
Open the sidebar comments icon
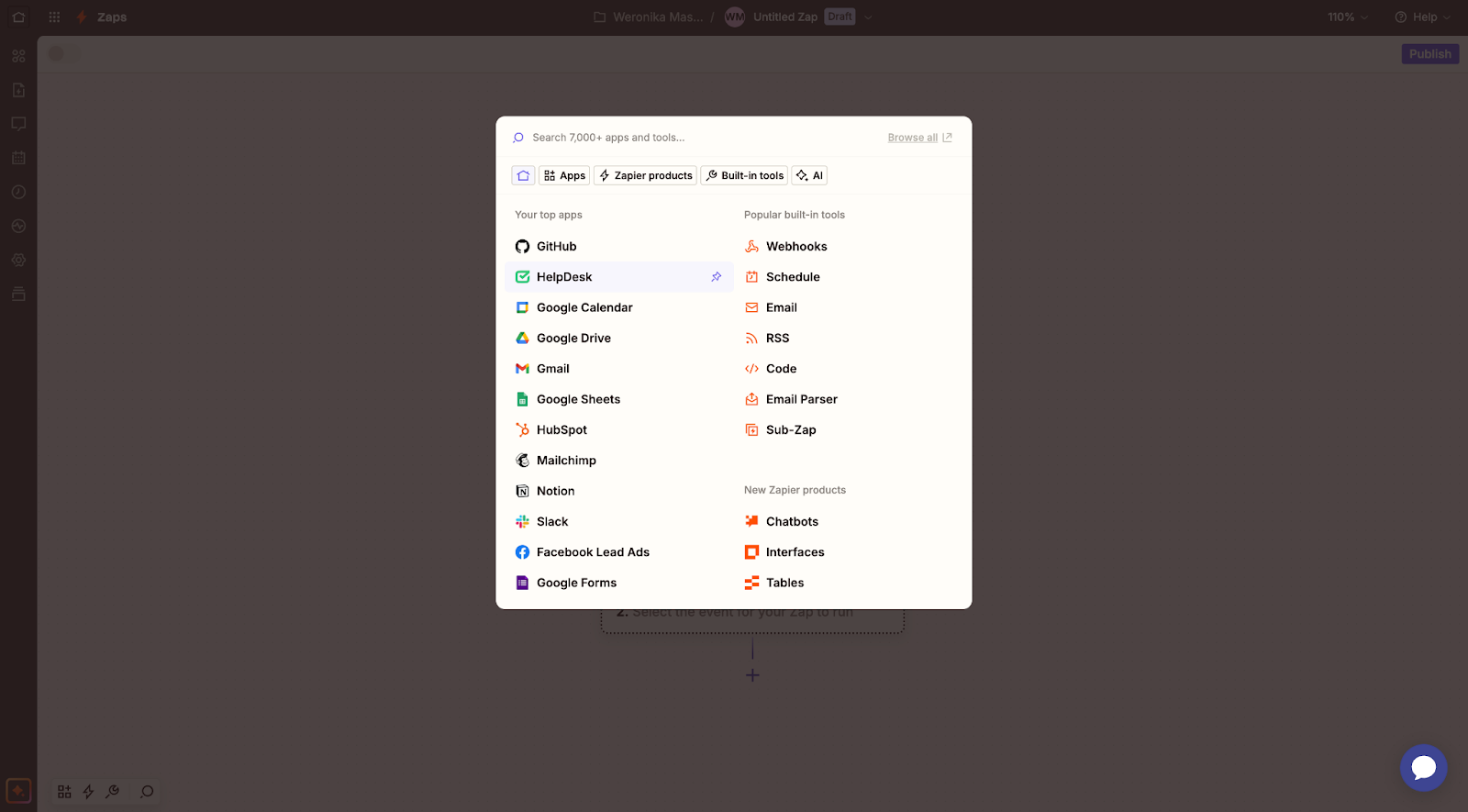pos(18,124)
